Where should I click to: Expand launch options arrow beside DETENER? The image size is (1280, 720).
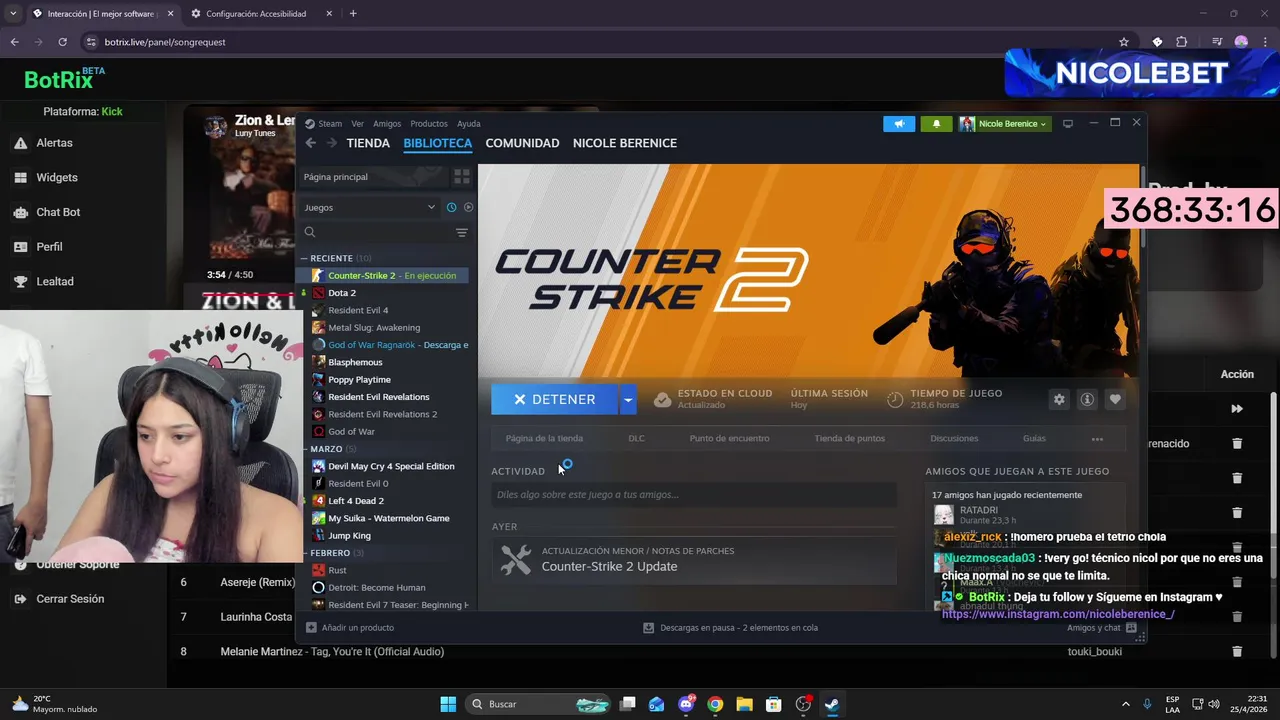(628, 399)
